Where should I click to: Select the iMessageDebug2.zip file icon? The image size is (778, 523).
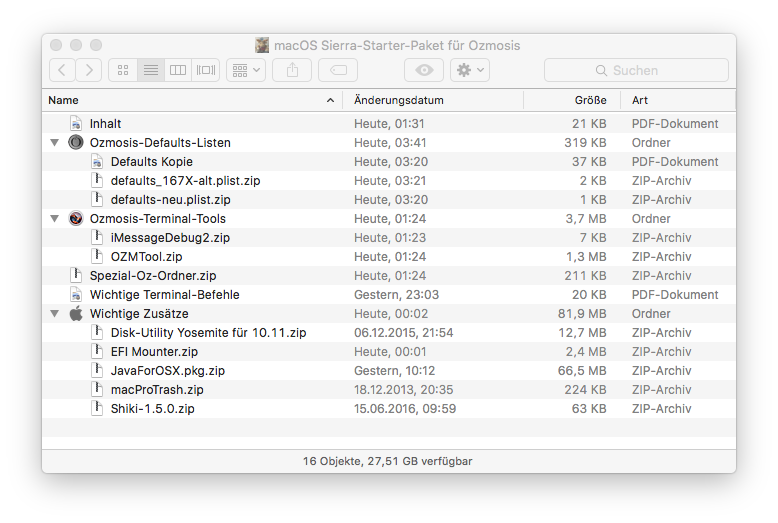97,237
